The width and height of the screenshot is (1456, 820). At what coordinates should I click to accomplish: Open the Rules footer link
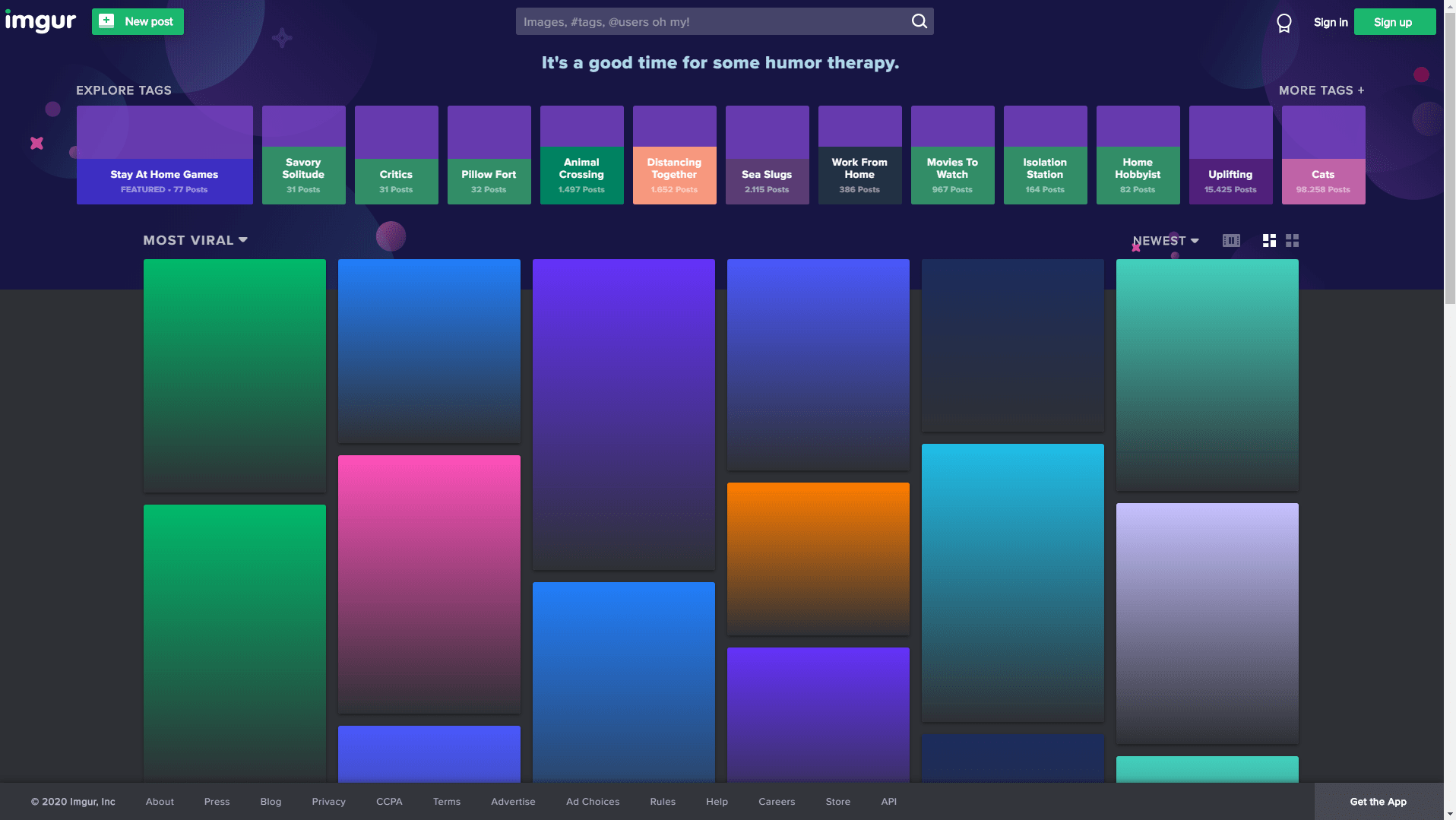pos(663,802)
